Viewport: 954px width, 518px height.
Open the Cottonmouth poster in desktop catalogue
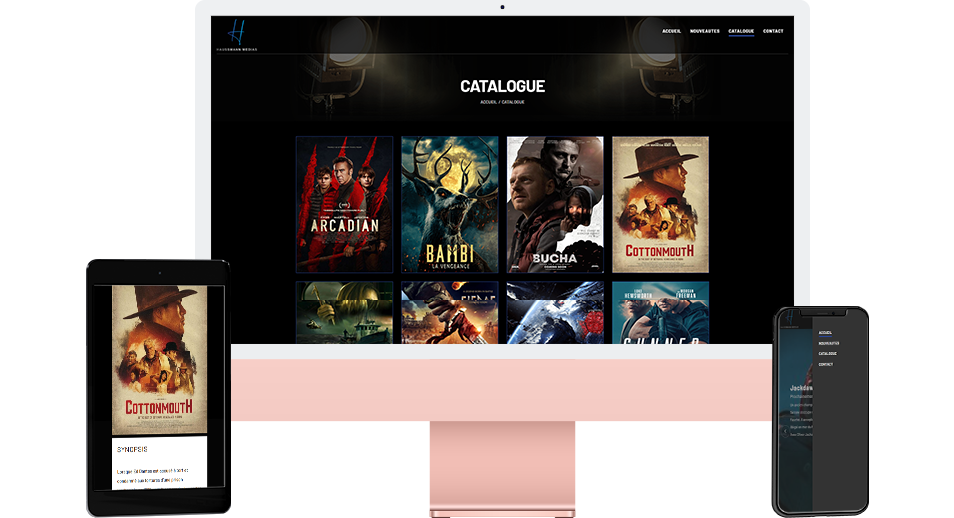(x=660, y=204)
